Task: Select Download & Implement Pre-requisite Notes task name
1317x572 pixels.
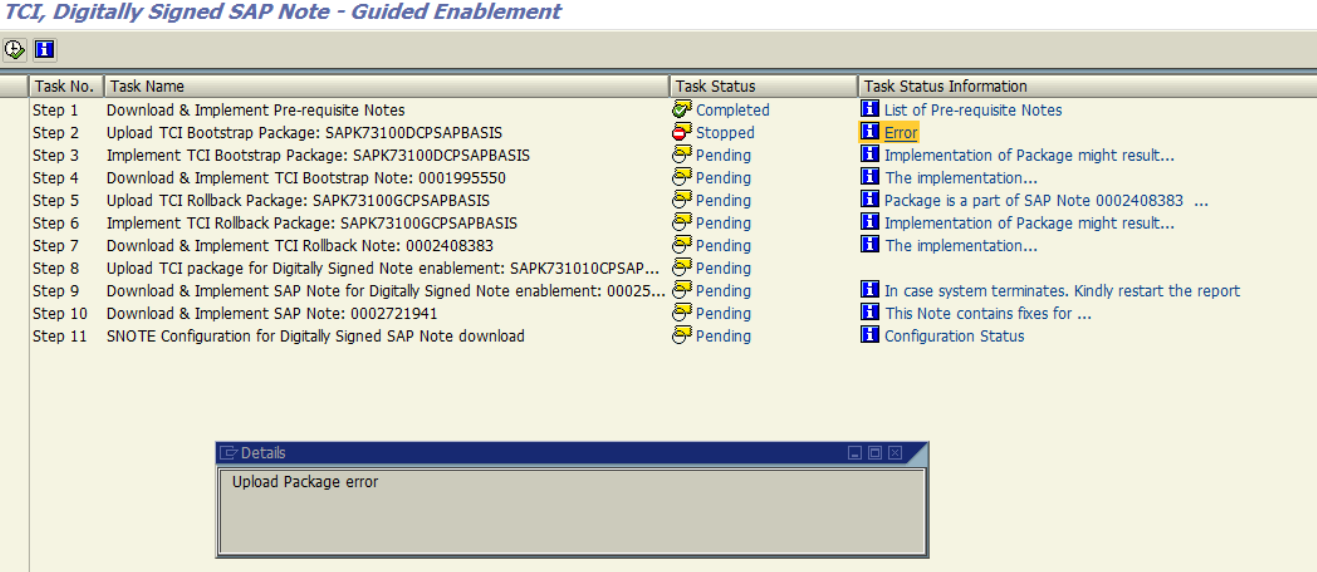Action: pyautogui.click(x=256, y=110)
